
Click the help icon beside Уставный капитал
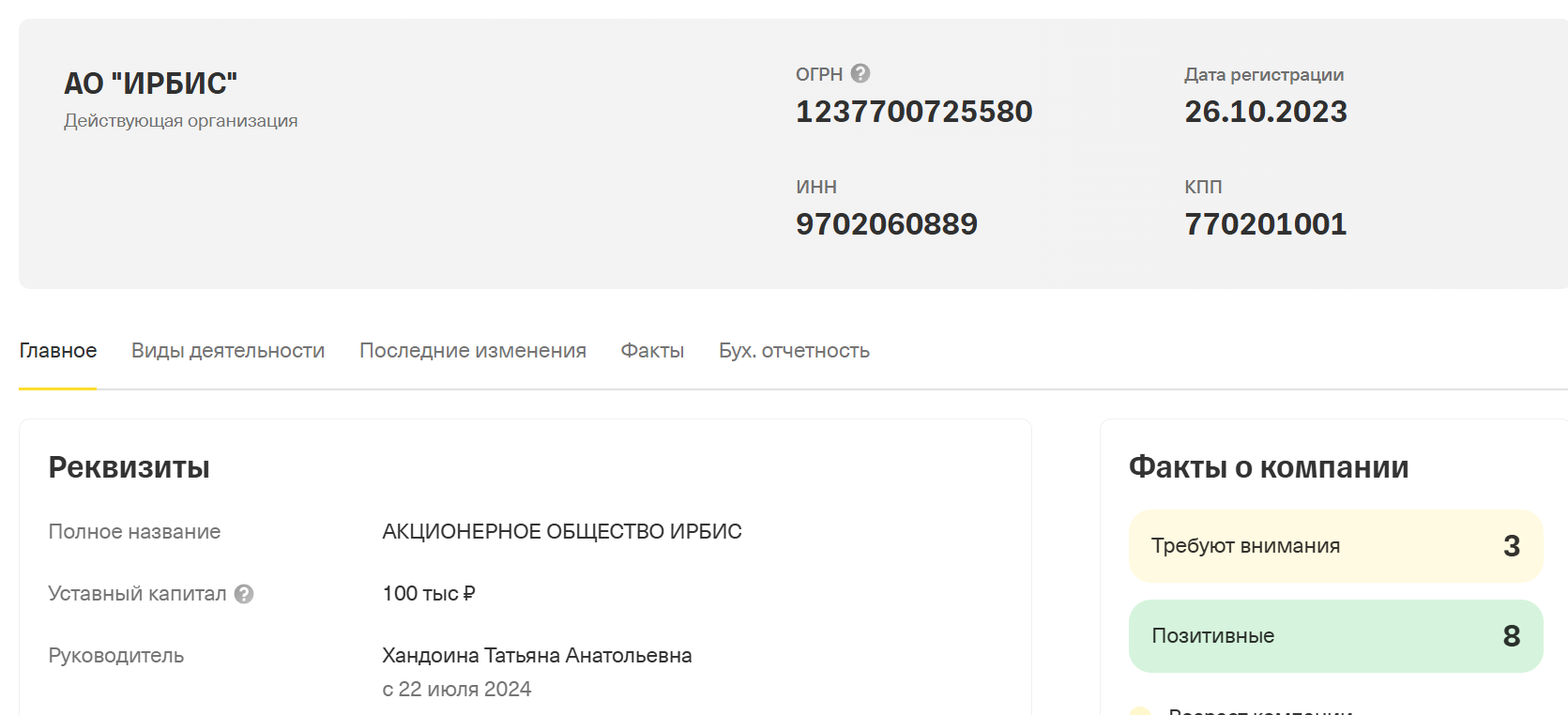click(x=244, y=594)
